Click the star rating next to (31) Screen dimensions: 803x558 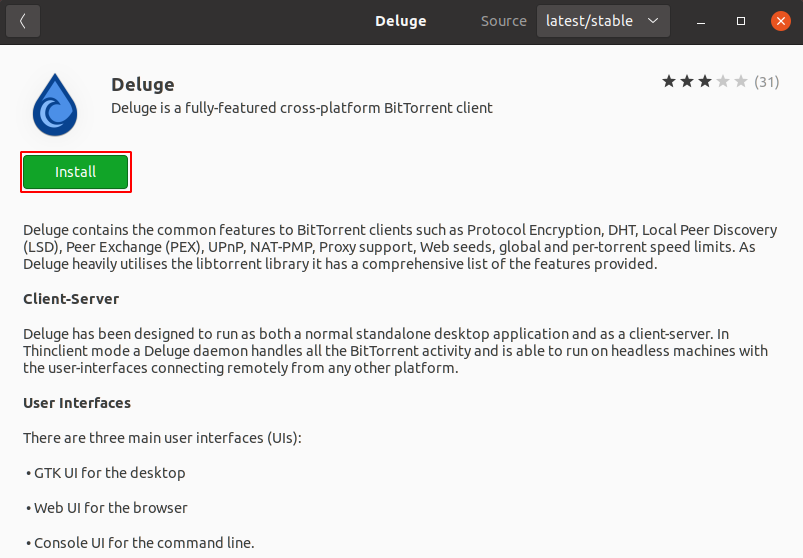coord(705,81)
